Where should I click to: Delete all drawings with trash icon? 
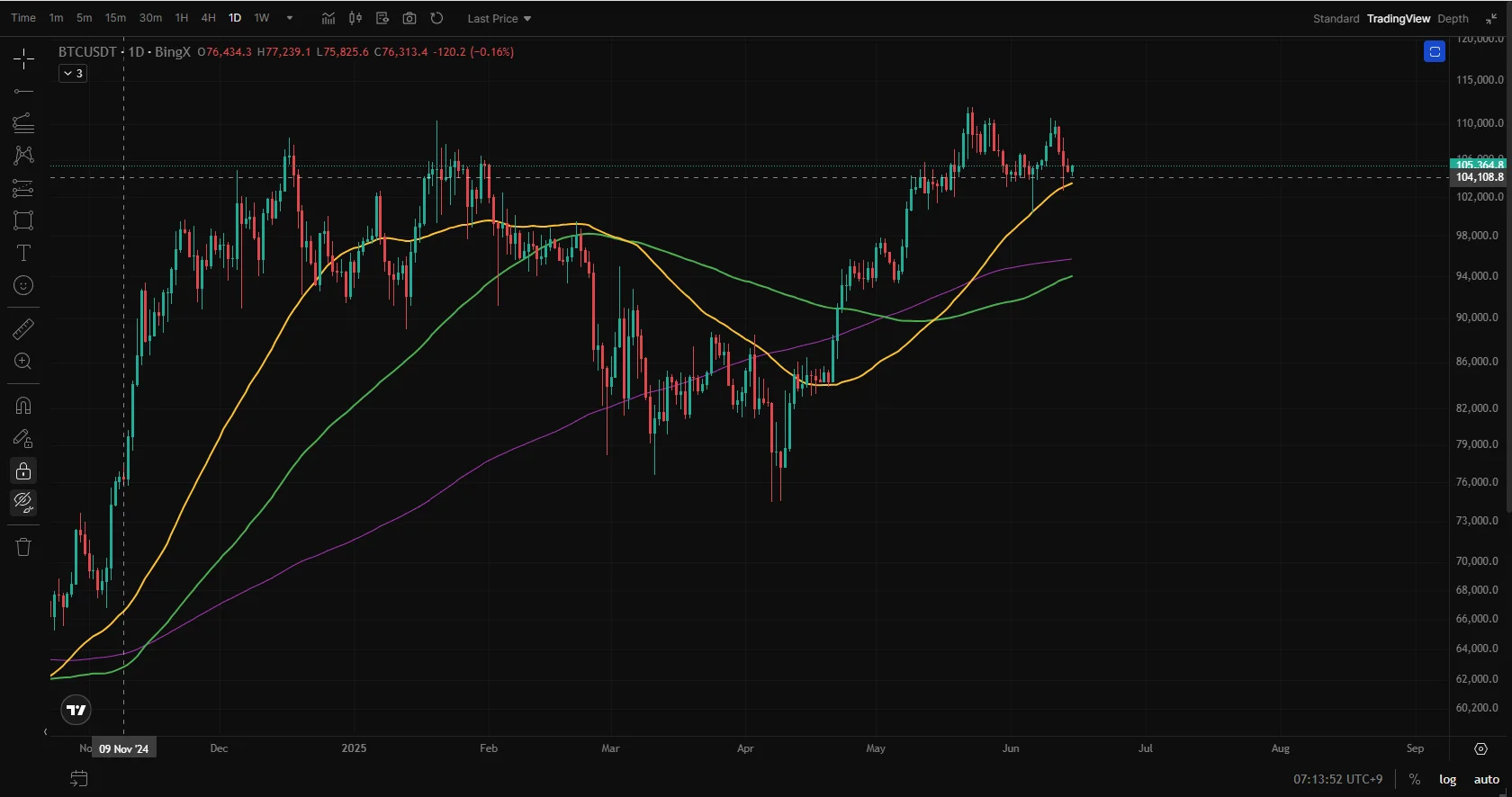pos(23,547)
